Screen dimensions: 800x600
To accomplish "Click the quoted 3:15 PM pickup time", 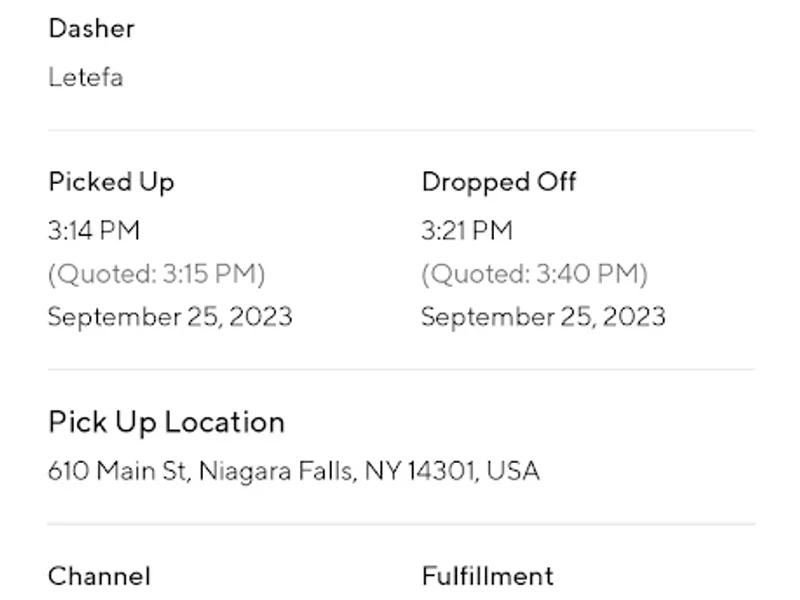I will tap(156, 273).
